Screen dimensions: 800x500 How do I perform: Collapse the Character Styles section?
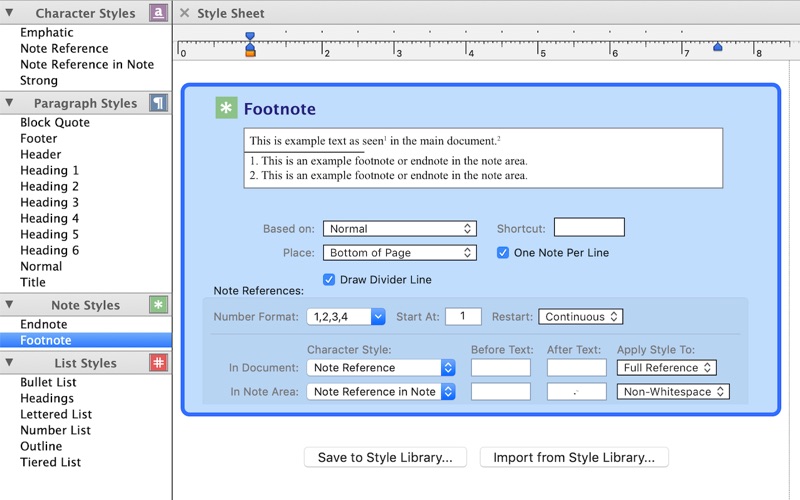[9, 13]
